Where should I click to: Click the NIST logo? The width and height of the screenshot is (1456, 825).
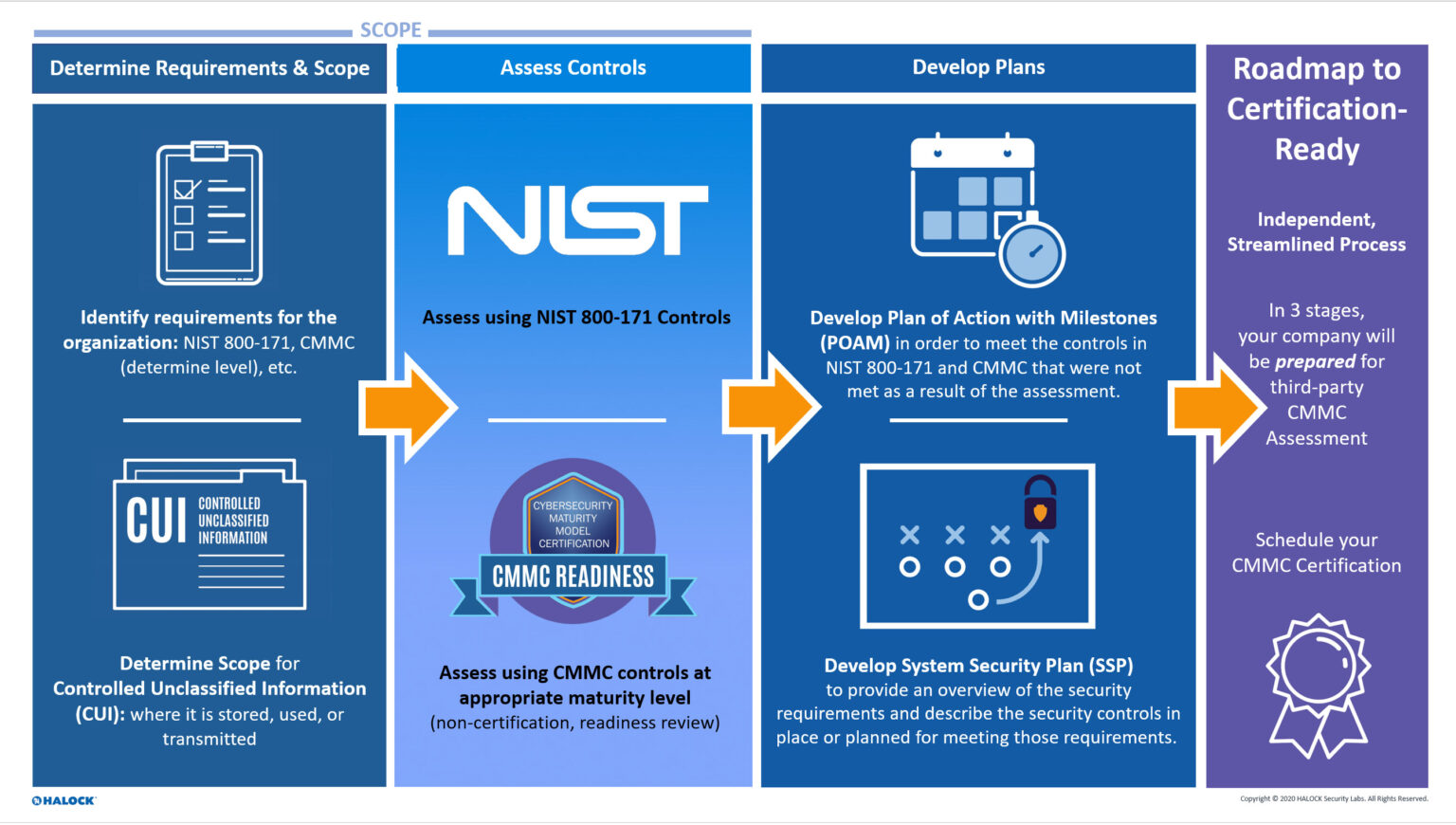coord(577,220)
